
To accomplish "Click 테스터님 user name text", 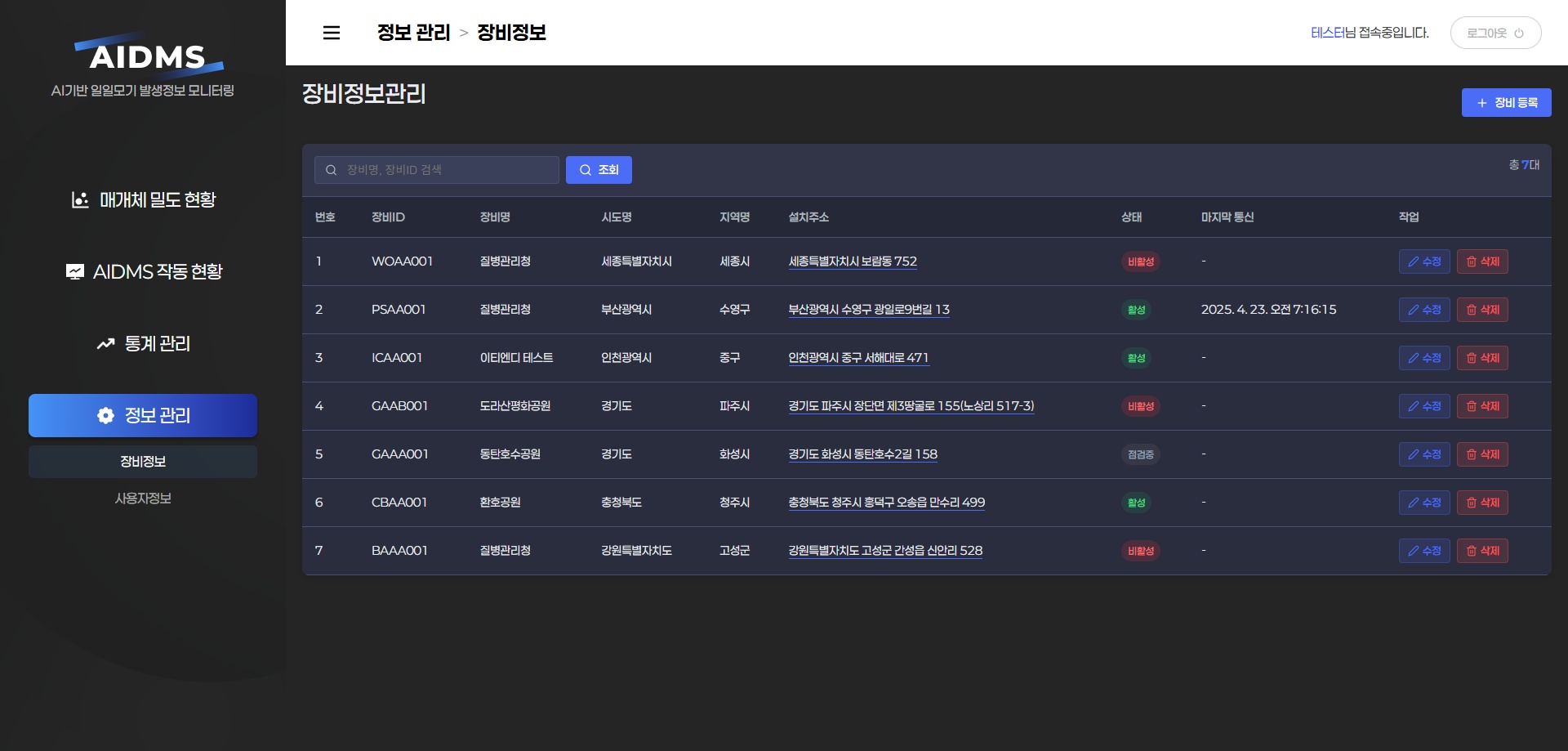I will 1333,33.
